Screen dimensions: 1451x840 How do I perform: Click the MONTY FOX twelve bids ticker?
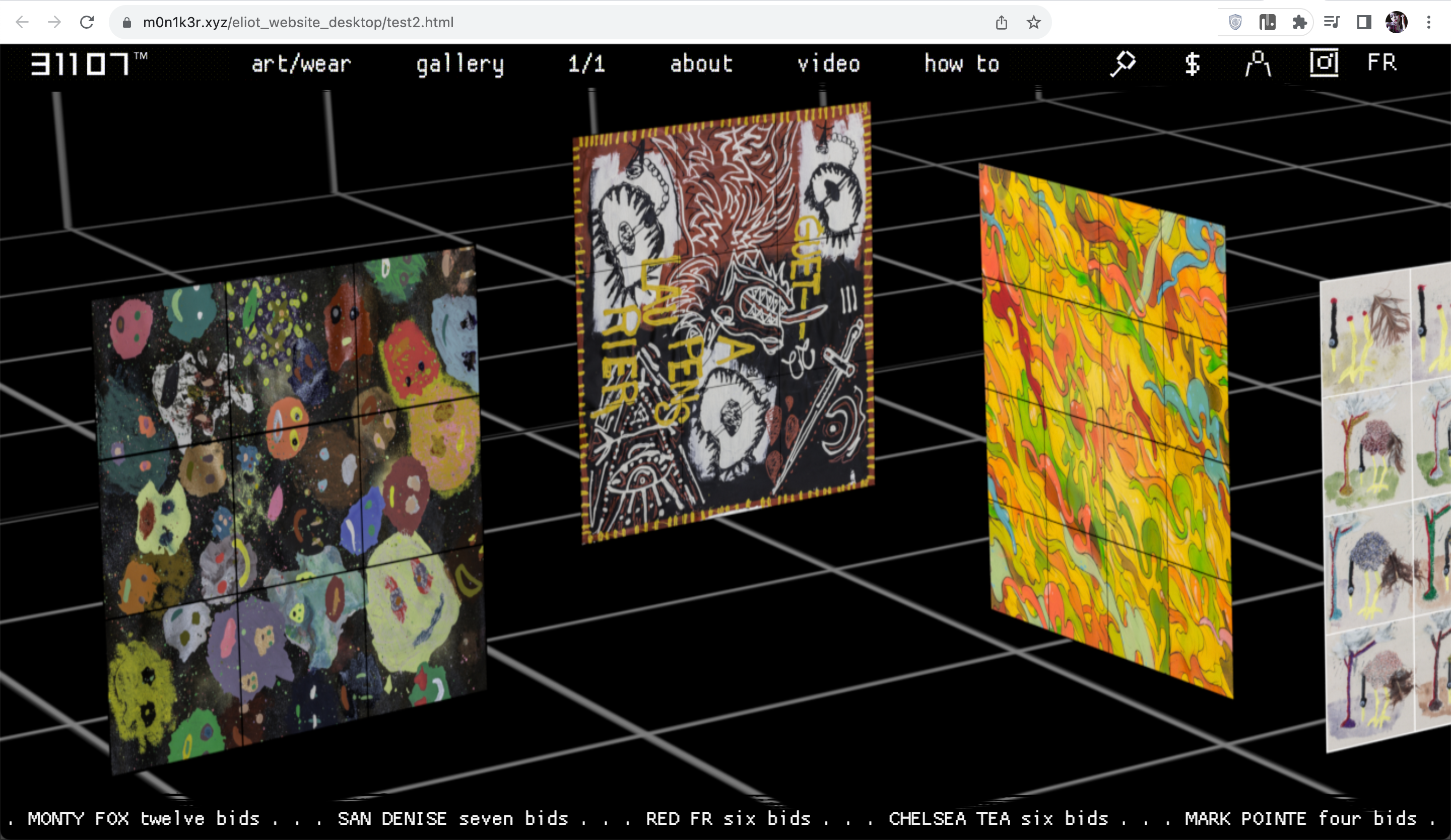click(144, 818)
